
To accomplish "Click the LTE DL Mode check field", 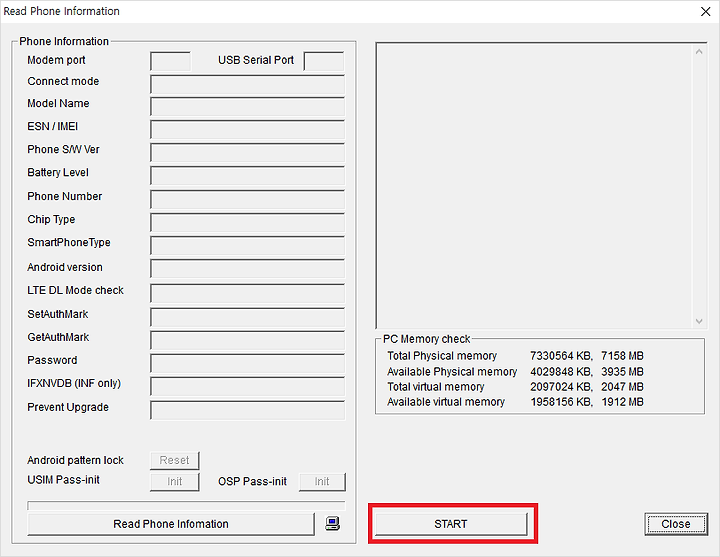I will click(x=248, y=293).
